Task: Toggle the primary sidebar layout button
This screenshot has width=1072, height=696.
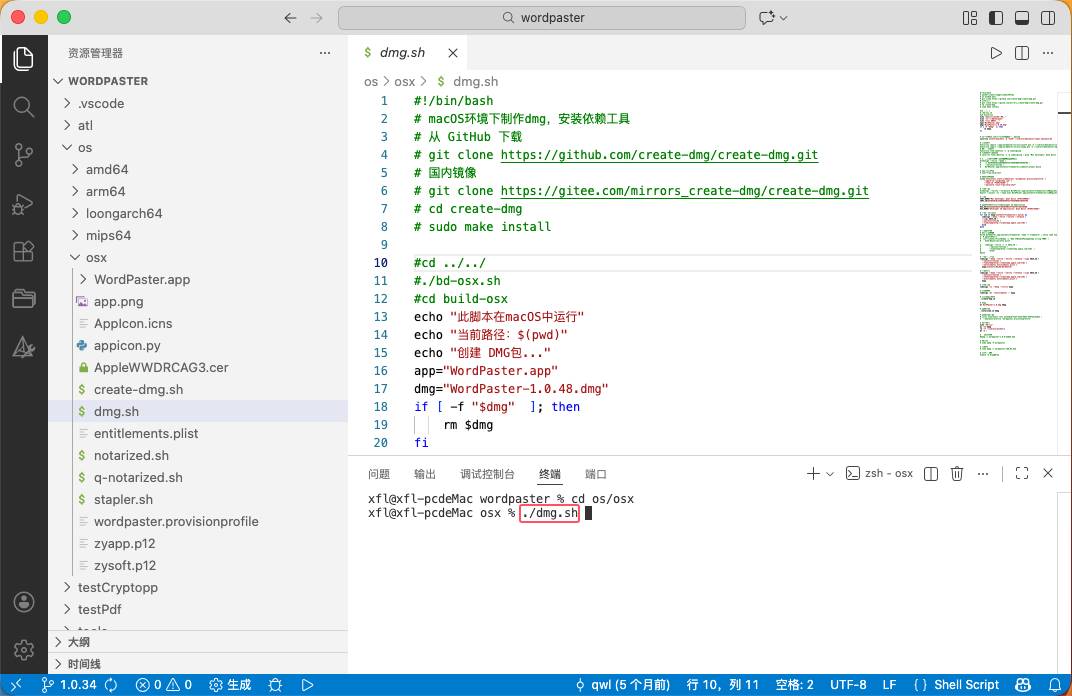Action: [996, 18]
